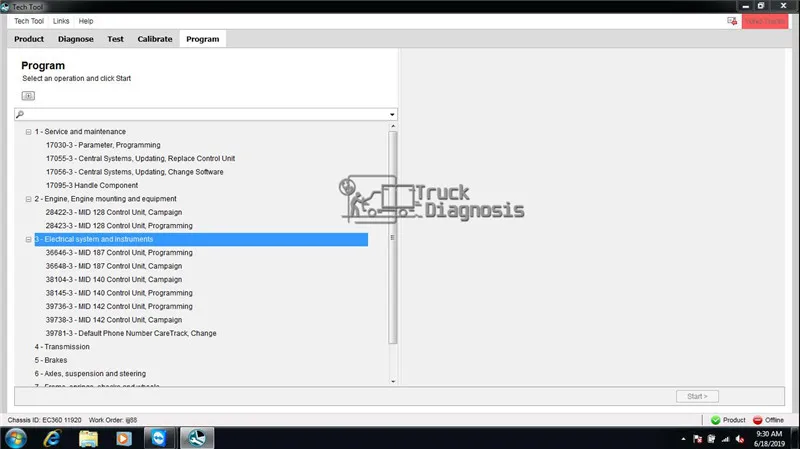This screenshot has width=800, height=449.
Task: Open the Links menu
Action: pos(61,21)
